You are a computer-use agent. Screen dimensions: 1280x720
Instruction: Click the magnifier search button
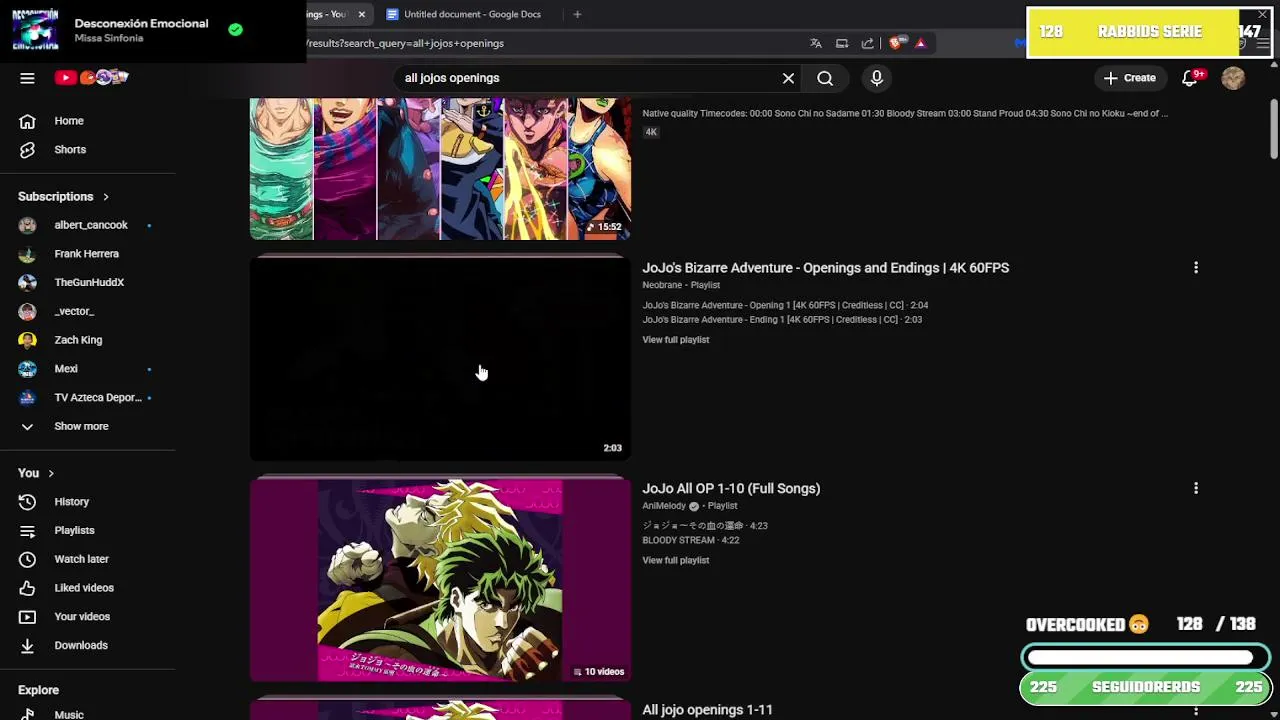point(825,78)
